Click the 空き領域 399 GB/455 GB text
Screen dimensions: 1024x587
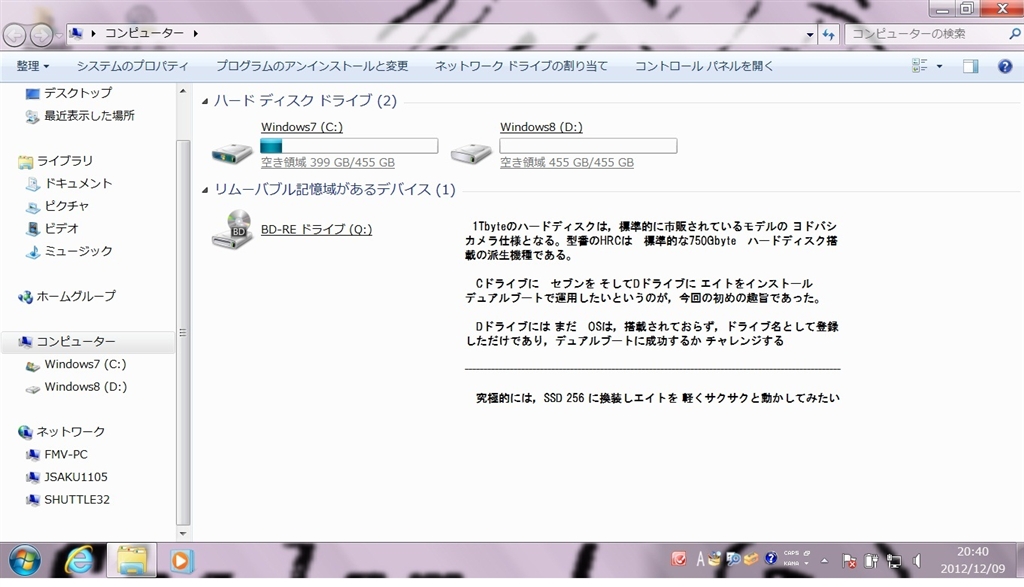328,163
